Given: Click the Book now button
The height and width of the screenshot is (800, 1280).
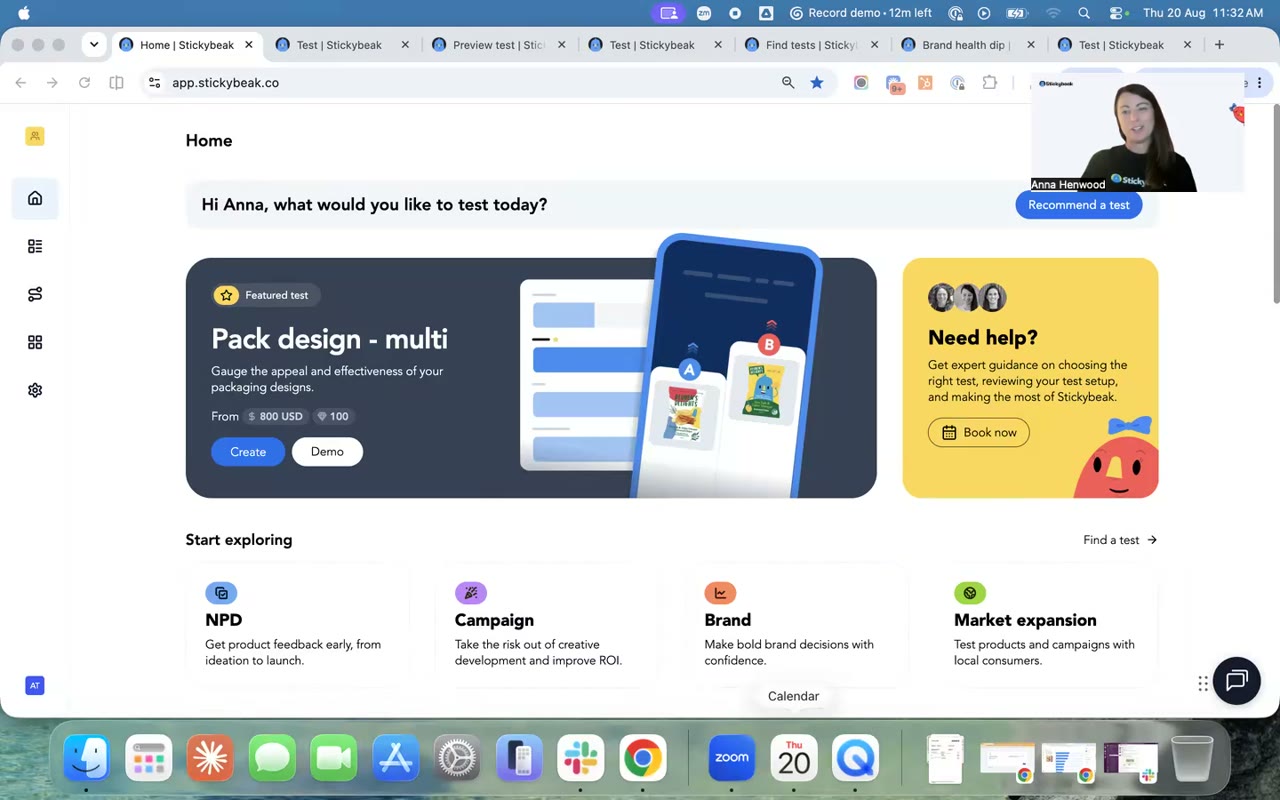Looking at the screenshot, I should (979, 432).
